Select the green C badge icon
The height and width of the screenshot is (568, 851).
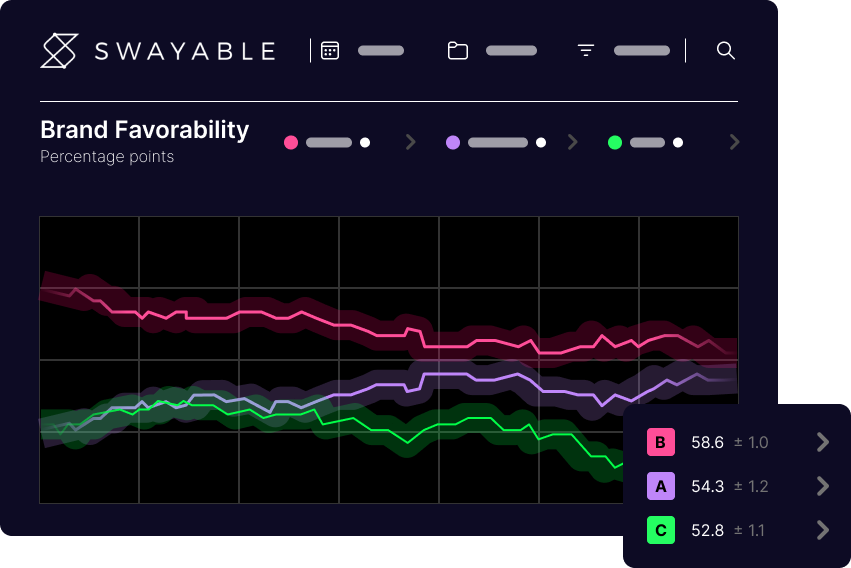coord(661,531)
